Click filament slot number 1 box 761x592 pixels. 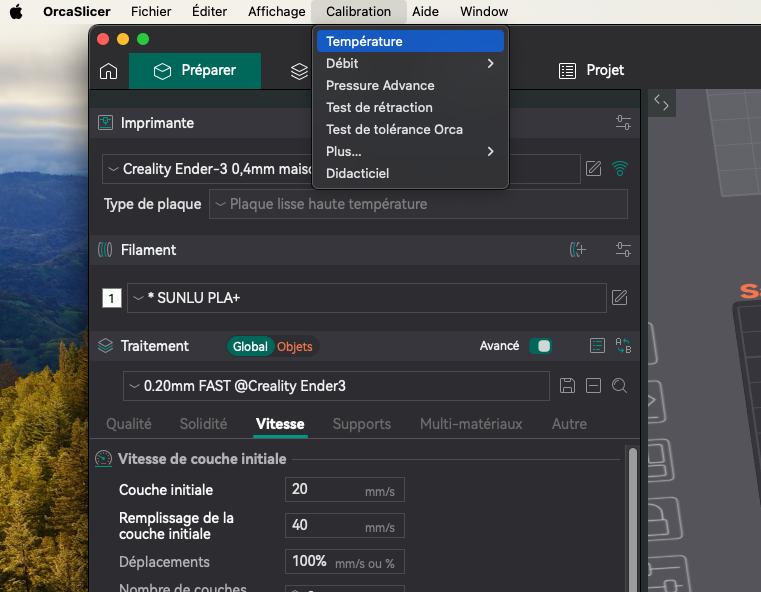(112, 298)
